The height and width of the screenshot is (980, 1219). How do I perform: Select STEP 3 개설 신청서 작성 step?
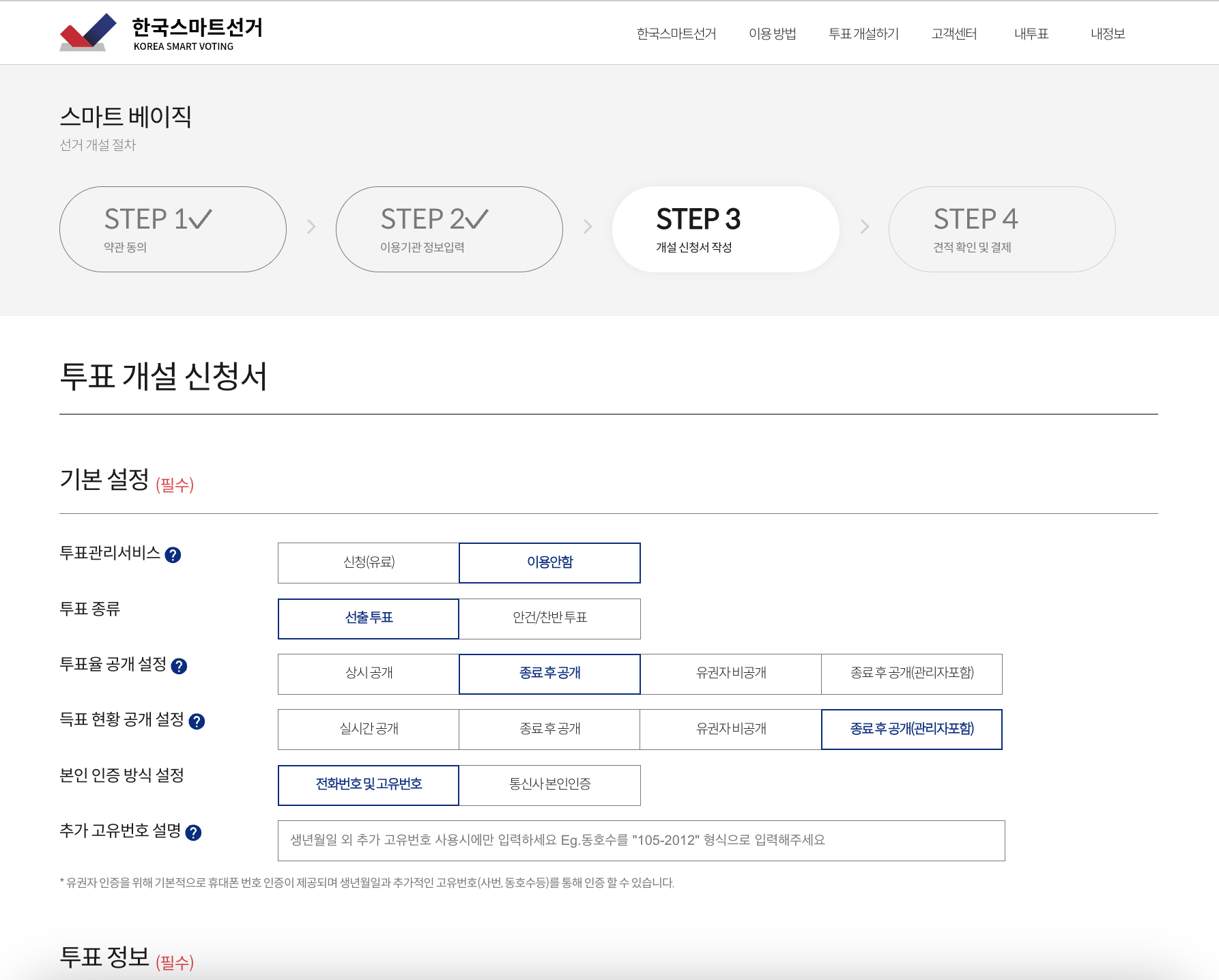tap(726, 229)
